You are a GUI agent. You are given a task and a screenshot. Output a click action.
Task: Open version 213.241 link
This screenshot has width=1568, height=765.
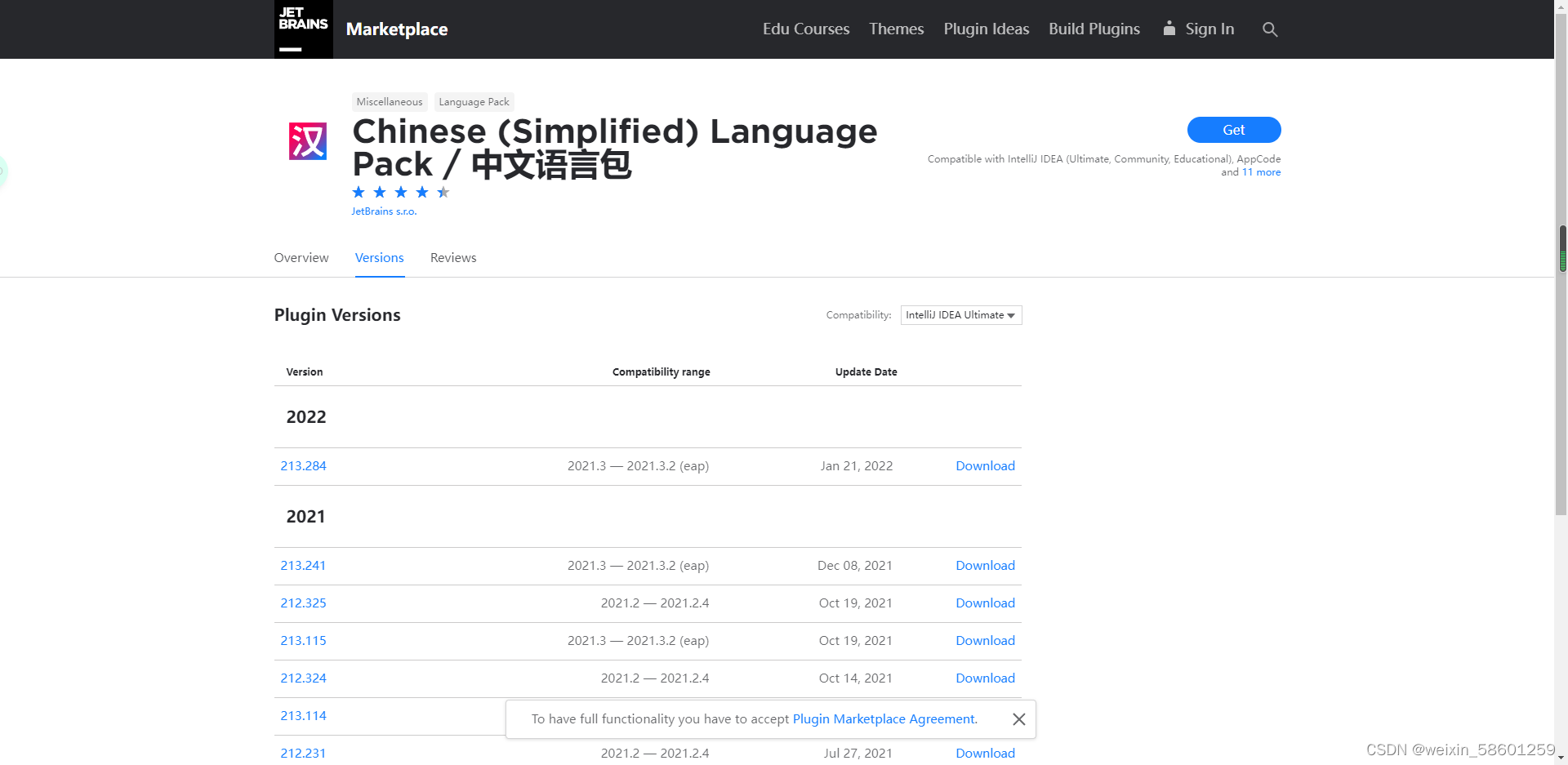[303, 566]
